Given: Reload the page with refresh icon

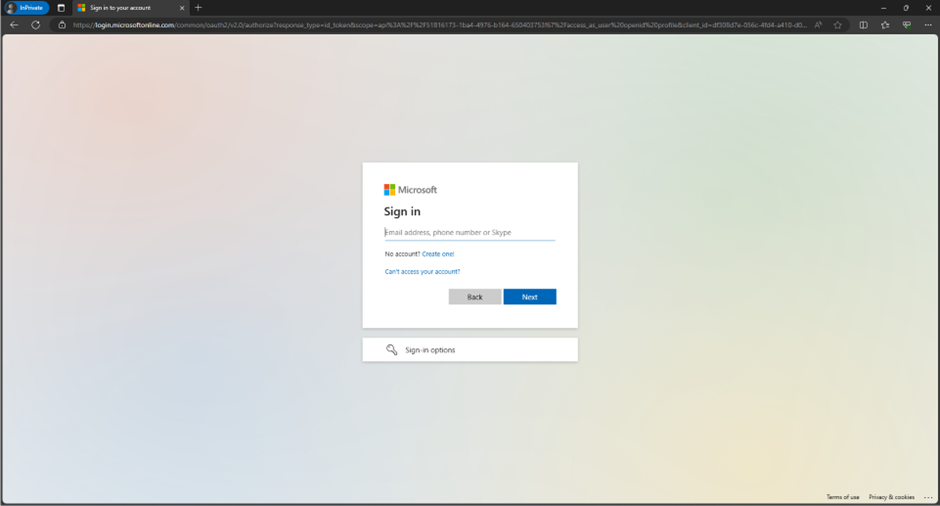Looking at the screenshot, I should [x=36, y=25].
